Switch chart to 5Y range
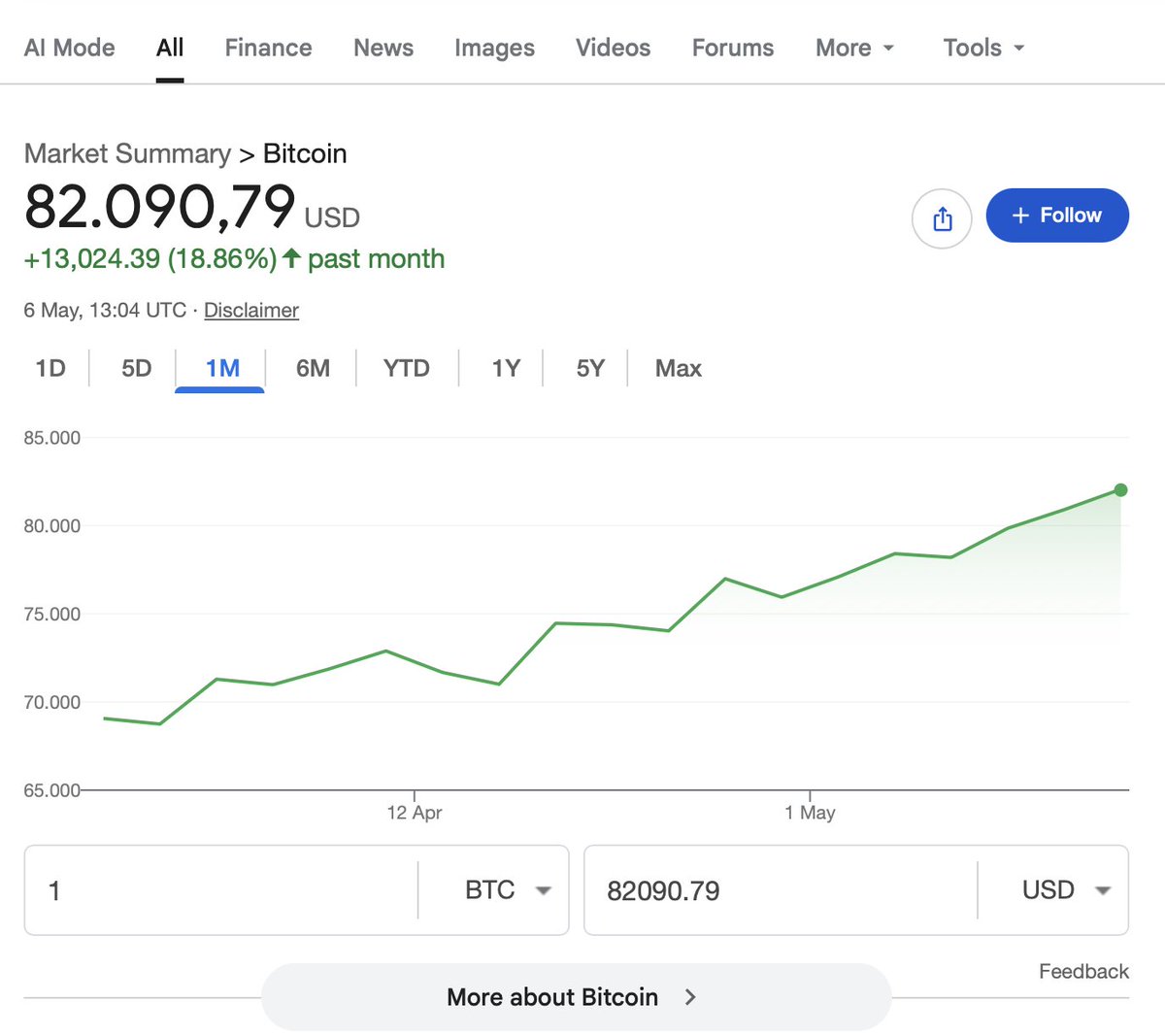 coord(590,368)
